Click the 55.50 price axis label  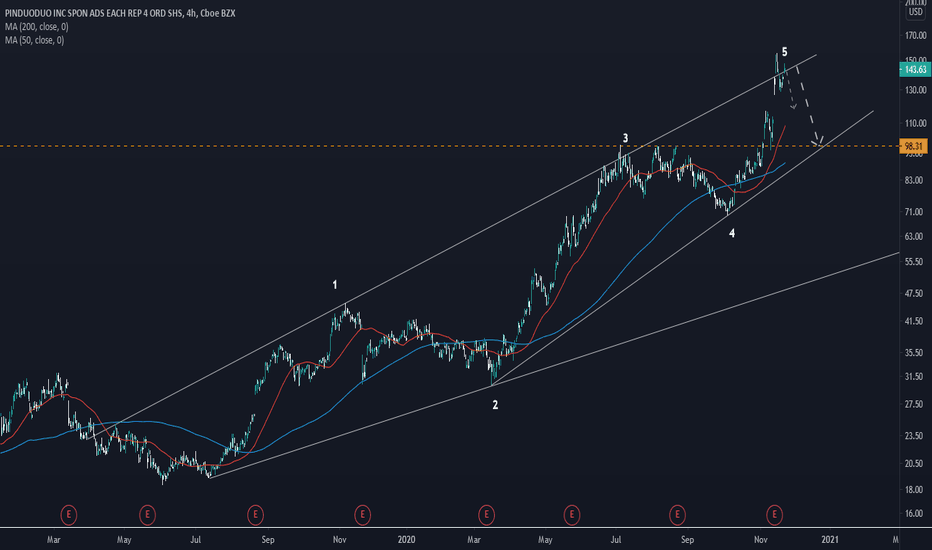[x=916, y=262]
